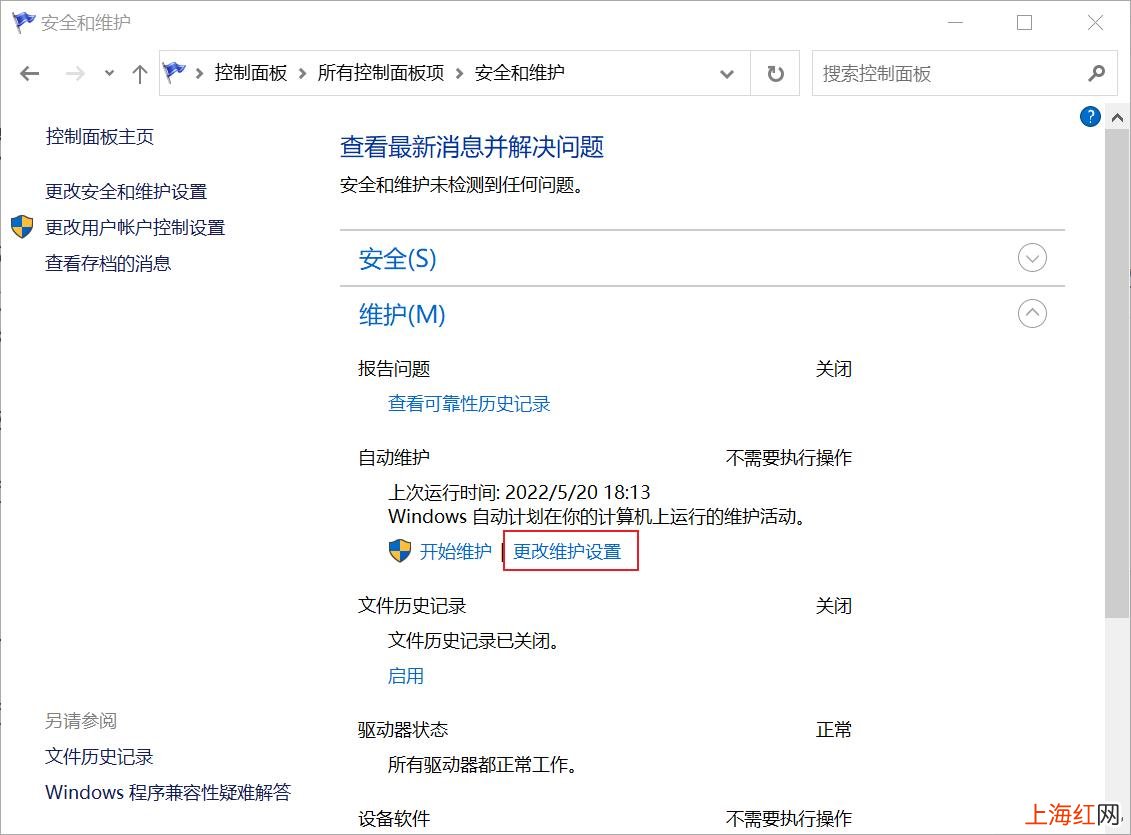Refresh the control panel view
The height and width of the screenshot is (835, 1131).
point(775,74)
